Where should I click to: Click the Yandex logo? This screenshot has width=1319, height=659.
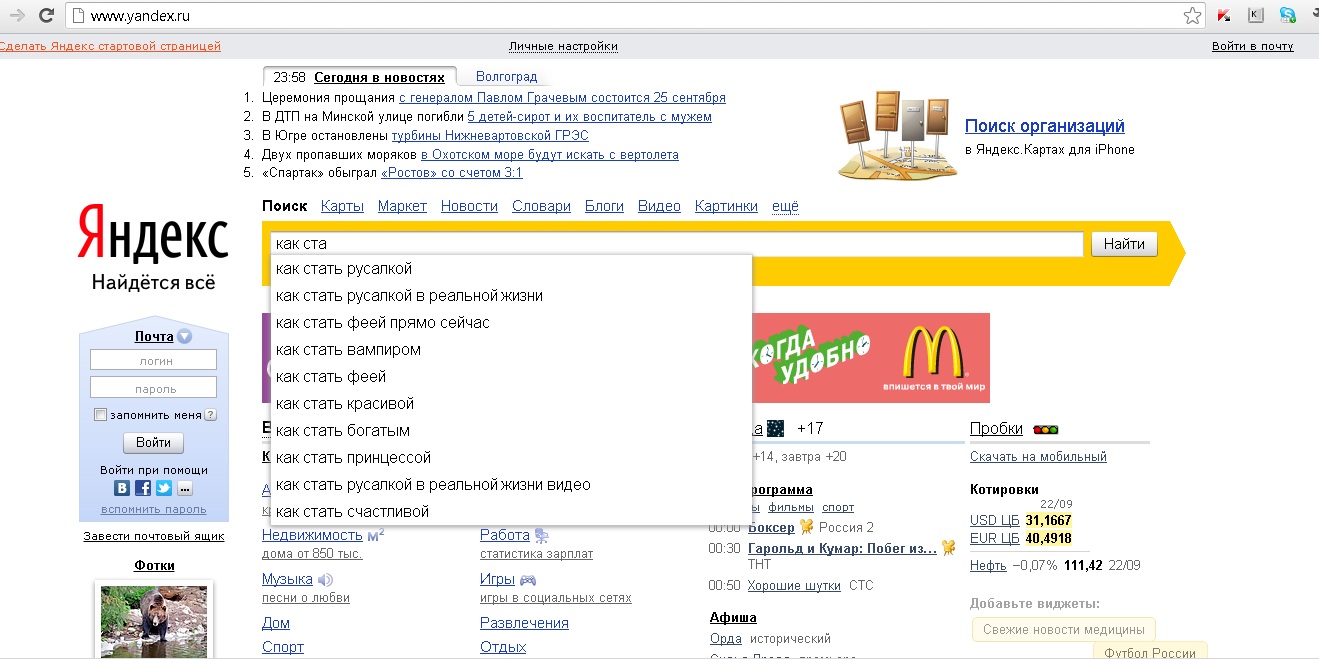pyautogui.click(x=153, y=235)
